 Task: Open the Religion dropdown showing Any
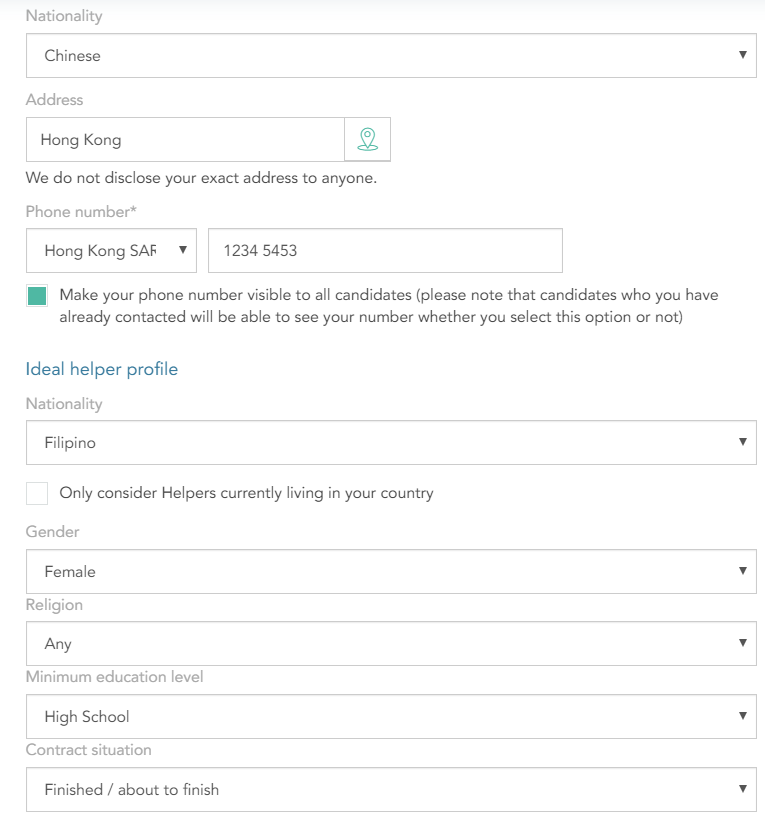(x=391, y=643)
